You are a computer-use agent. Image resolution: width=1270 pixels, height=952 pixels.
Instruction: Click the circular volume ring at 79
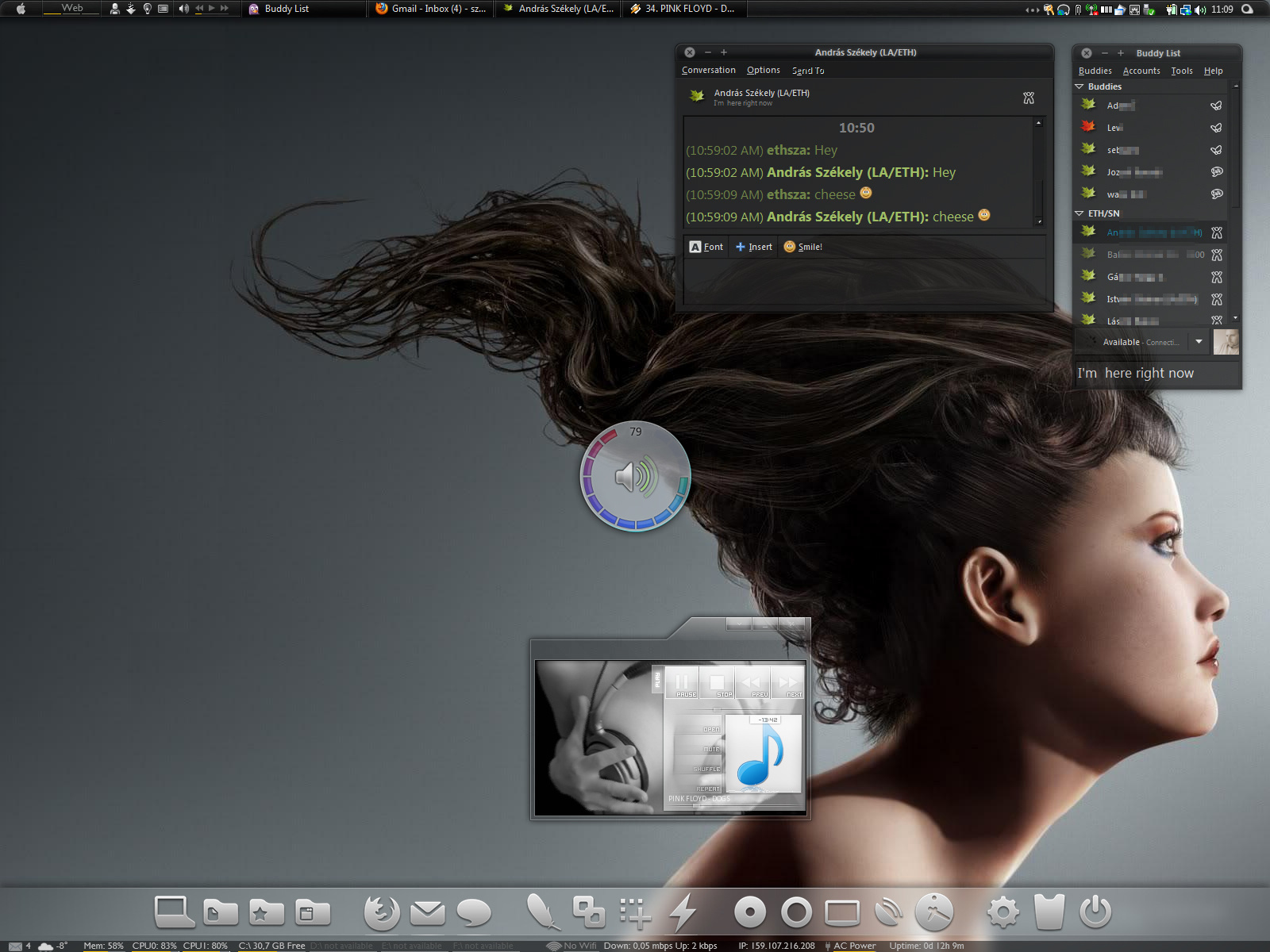pos(635,476)
